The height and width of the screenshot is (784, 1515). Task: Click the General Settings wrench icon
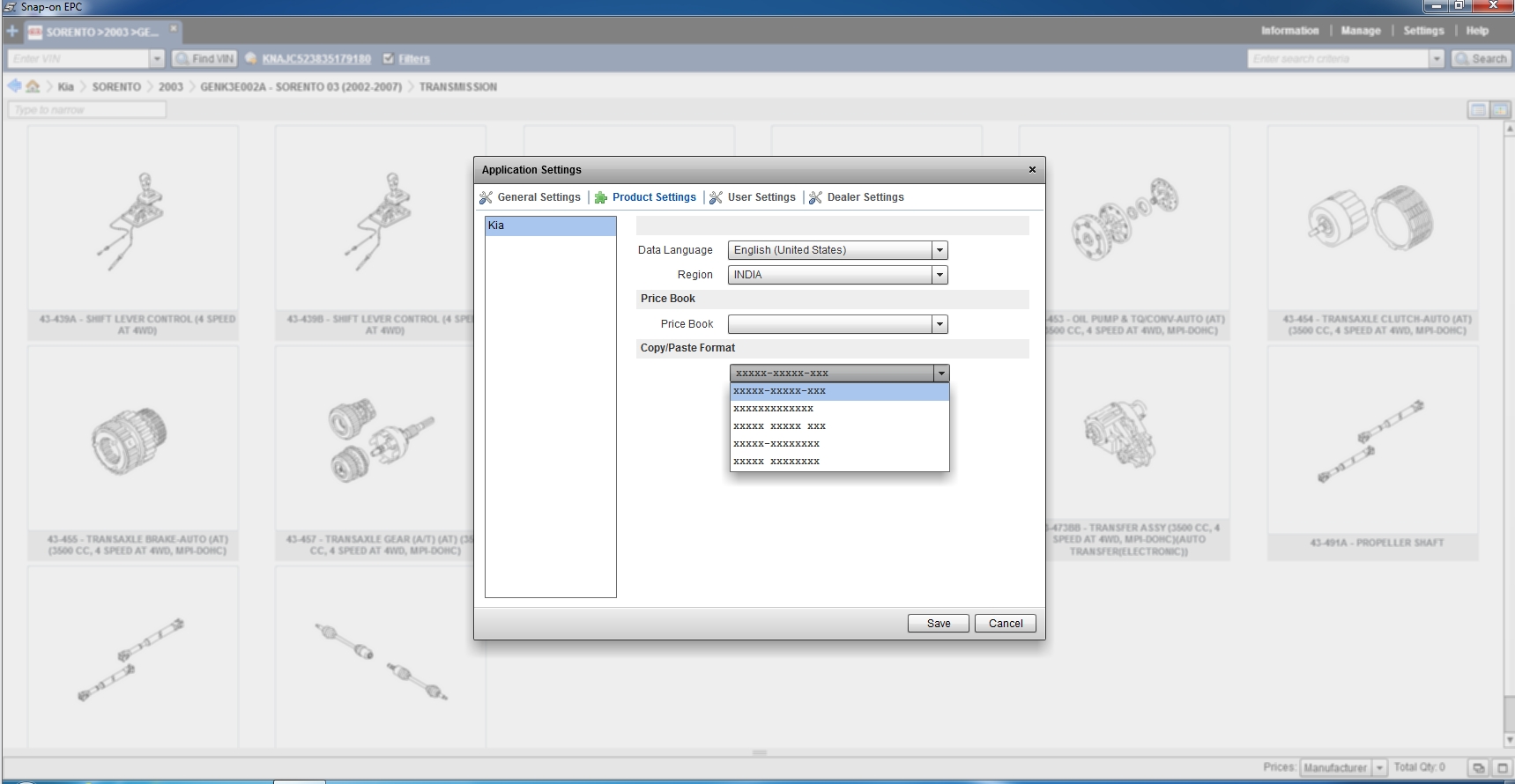[486, 197]
